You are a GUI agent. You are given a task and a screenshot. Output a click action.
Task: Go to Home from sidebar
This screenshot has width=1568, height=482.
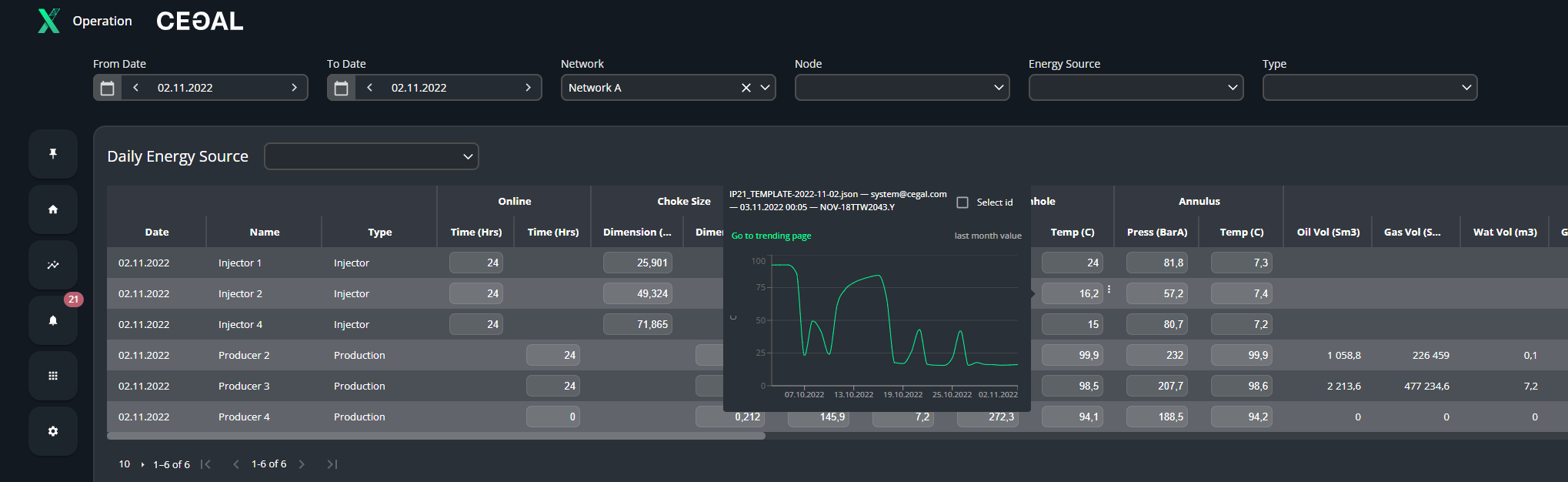point(53,209)
